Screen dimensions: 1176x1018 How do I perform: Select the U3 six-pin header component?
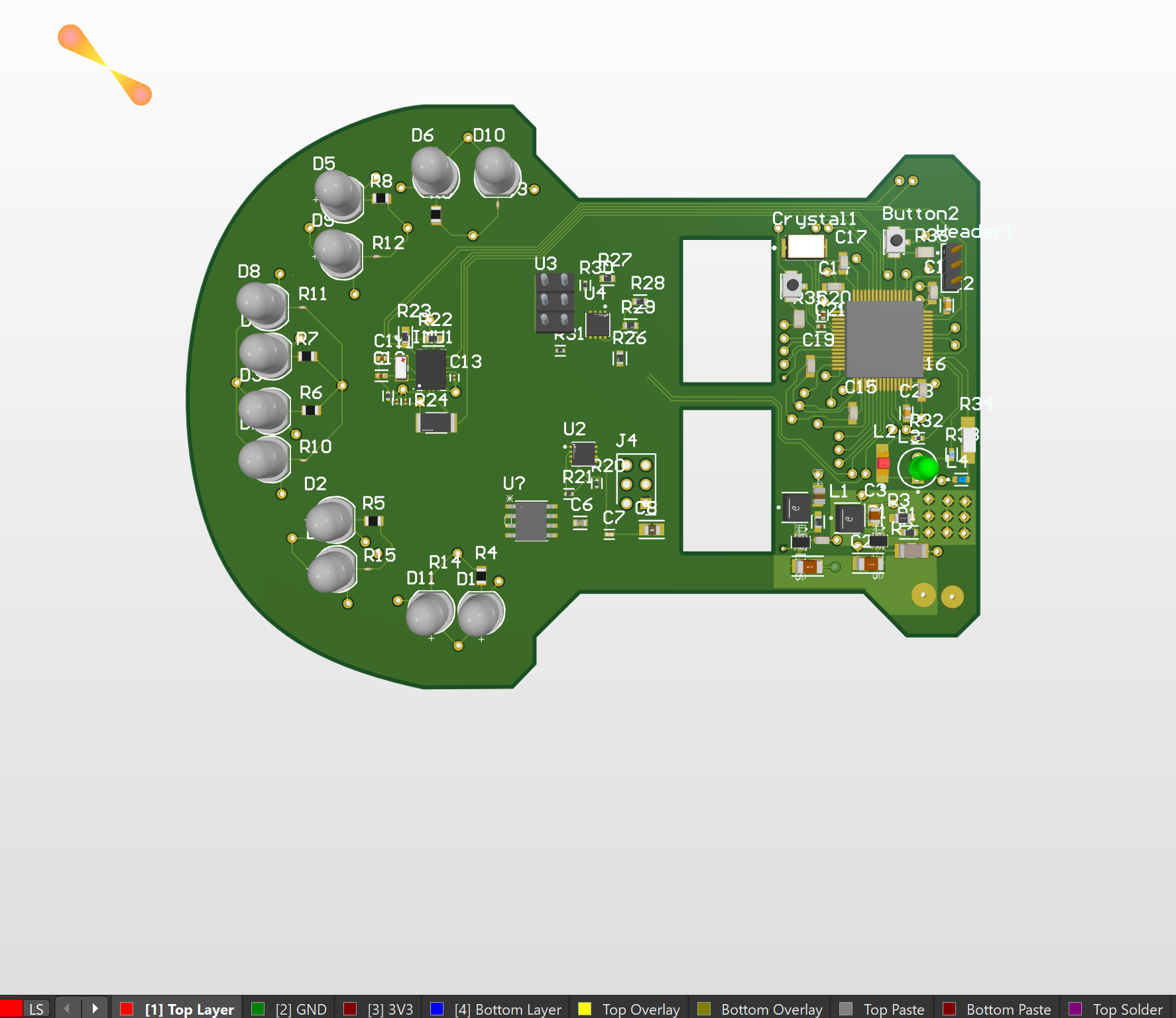pos(554,302)
